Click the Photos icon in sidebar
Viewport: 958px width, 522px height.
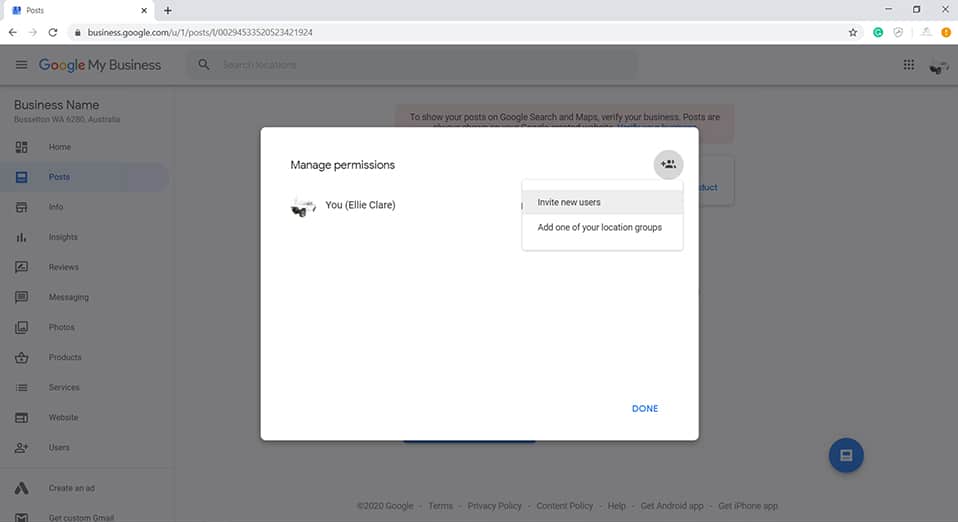(21, 328)
